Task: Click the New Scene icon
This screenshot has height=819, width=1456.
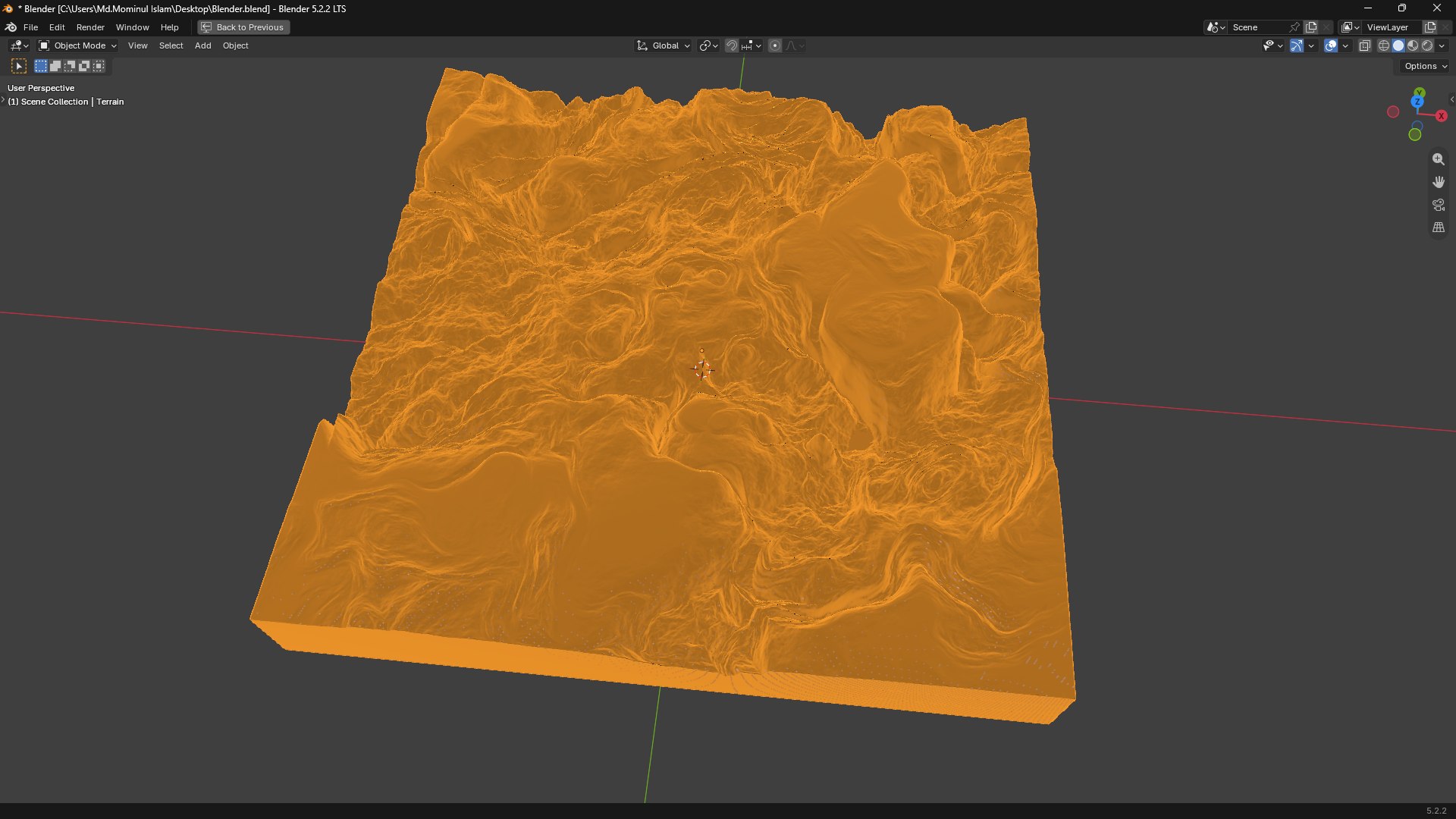Action: point(1311,27)
